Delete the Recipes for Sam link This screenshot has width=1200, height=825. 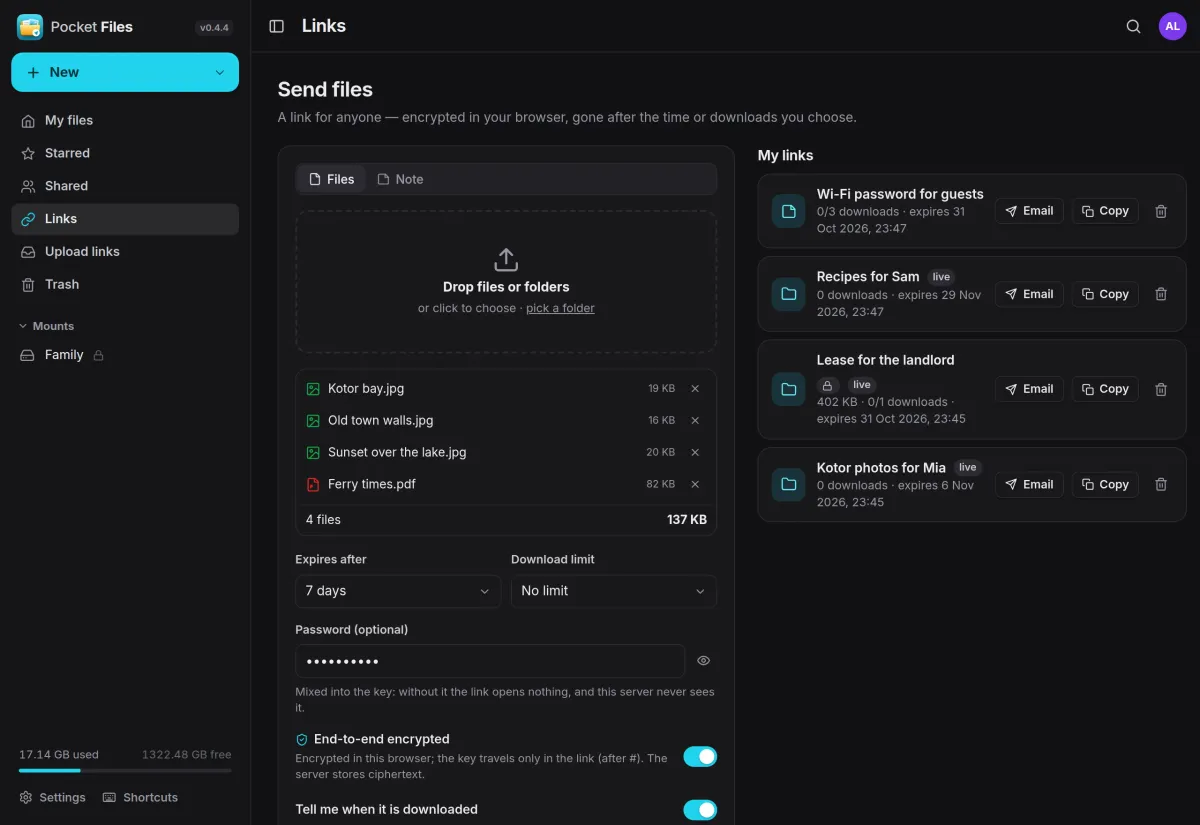(x=1161, y=294)
